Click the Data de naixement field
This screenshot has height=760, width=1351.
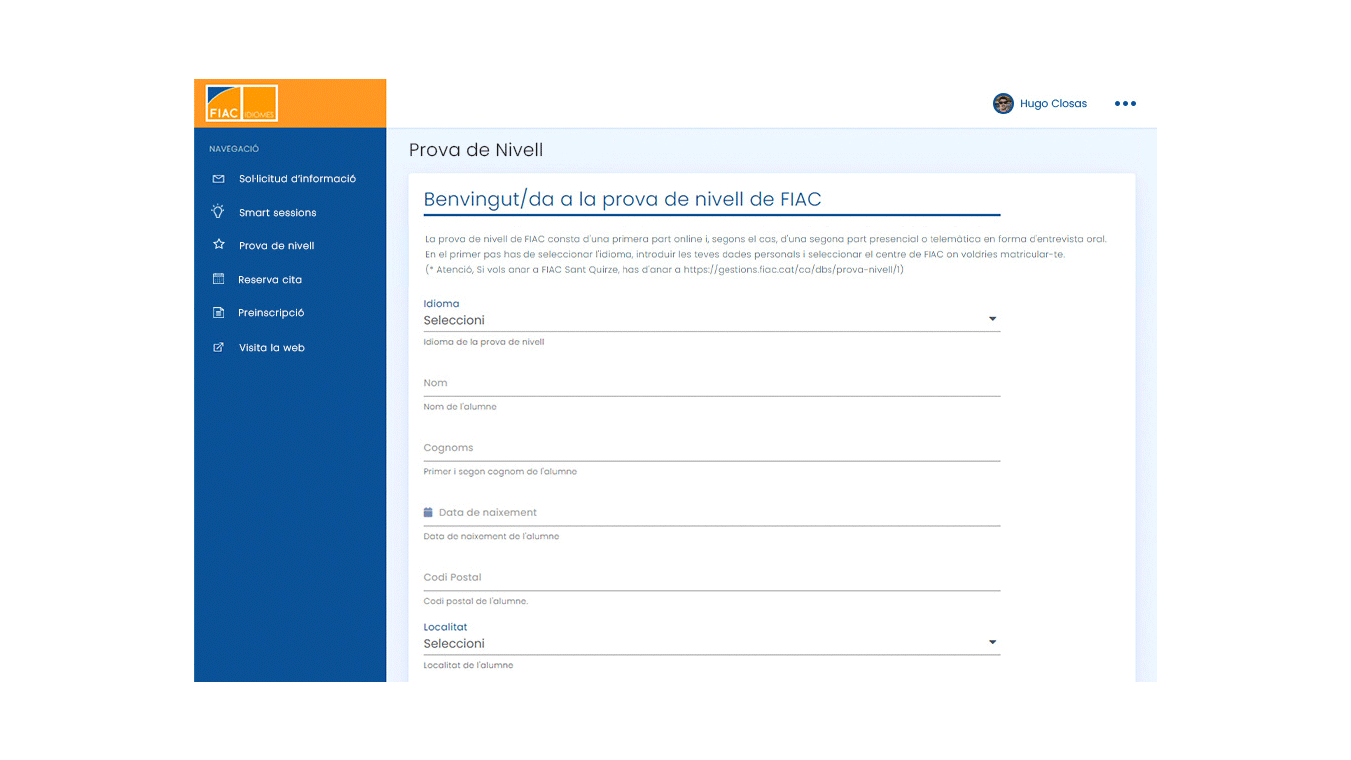click(711, 512)
